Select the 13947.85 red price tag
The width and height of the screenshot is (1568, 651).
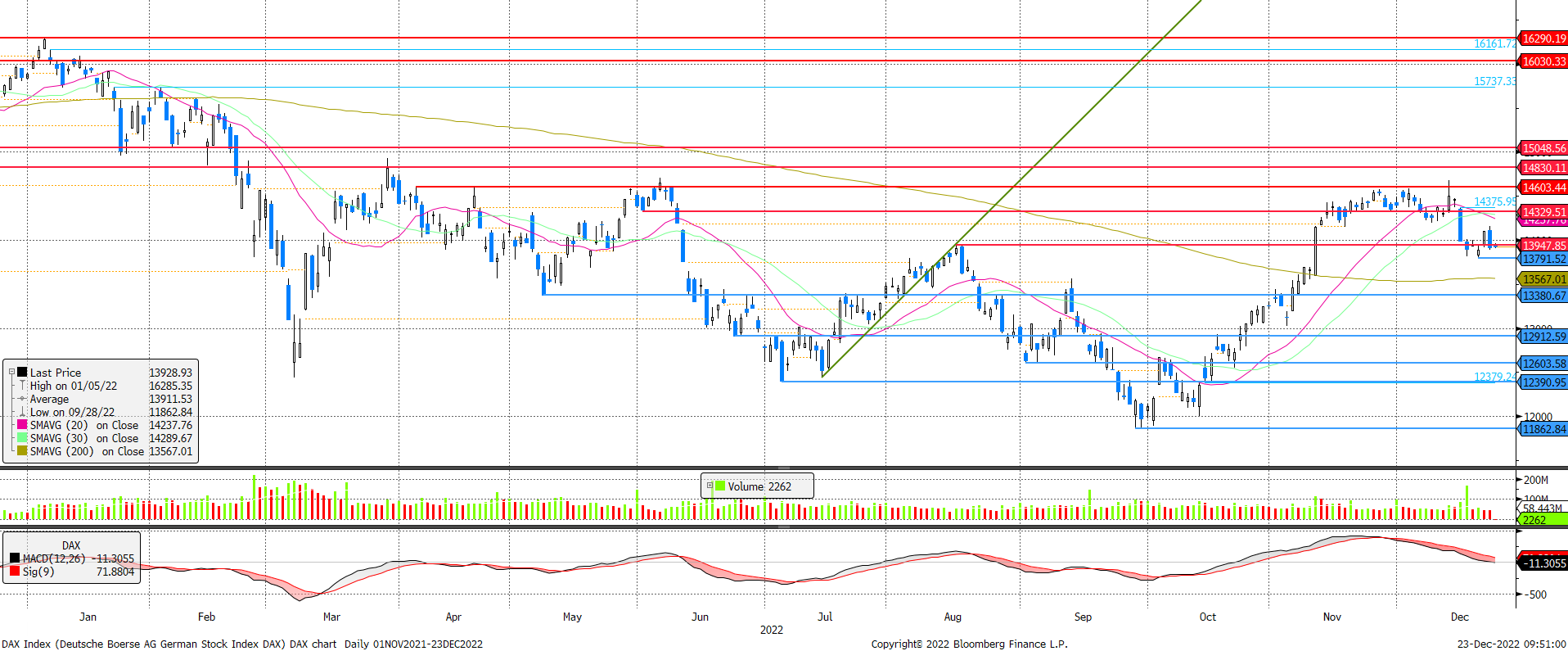point(1543,246)
